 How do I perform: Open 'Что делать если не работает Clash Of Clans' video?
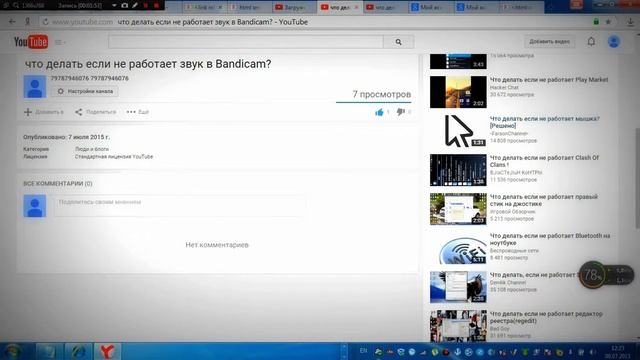pos(544,161)
